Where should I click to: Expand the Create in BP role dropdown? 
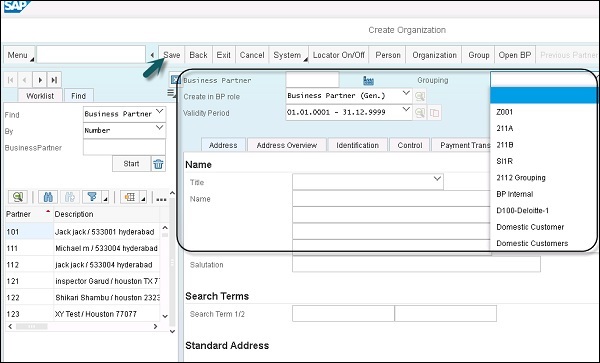tap(406, 93)
